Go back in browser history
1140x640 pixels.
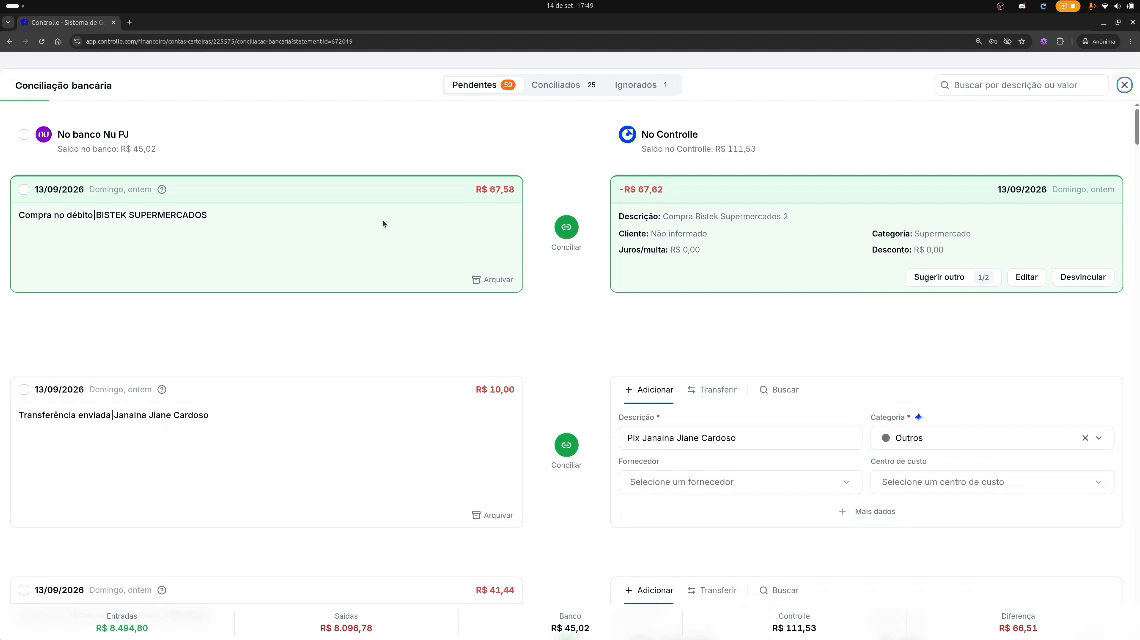tap(9, 41)
